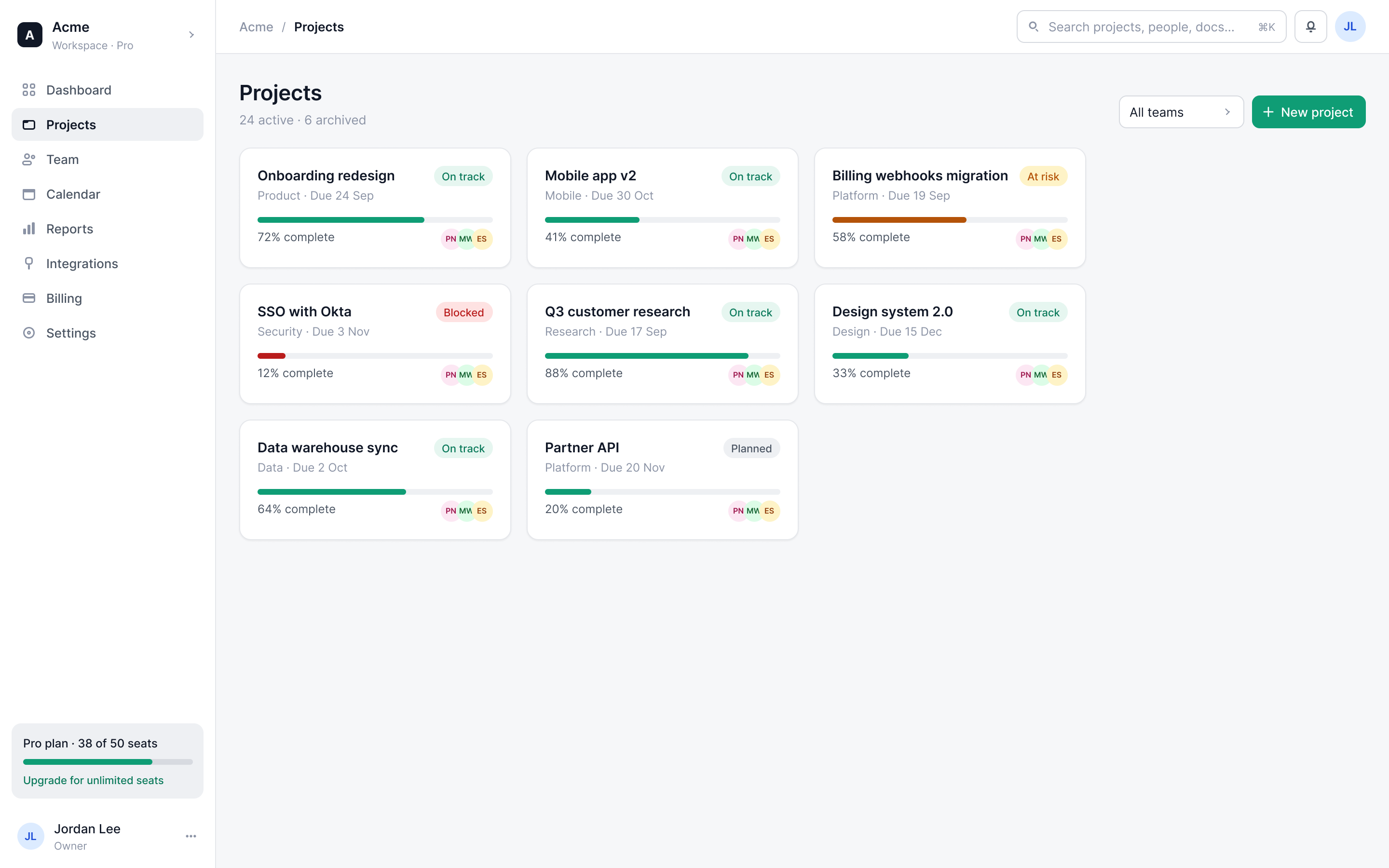Open Q3 customer research title

click(618, 312)
